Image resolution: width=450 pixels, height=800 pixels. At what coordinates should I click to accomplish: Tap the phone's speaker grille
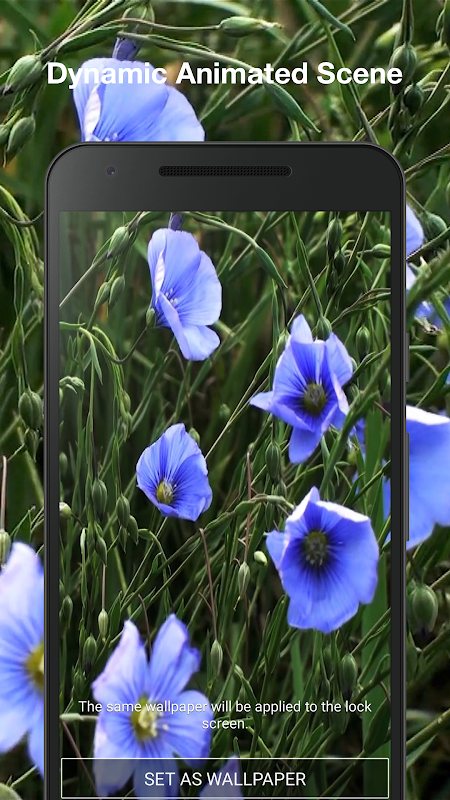coord(225,171)
